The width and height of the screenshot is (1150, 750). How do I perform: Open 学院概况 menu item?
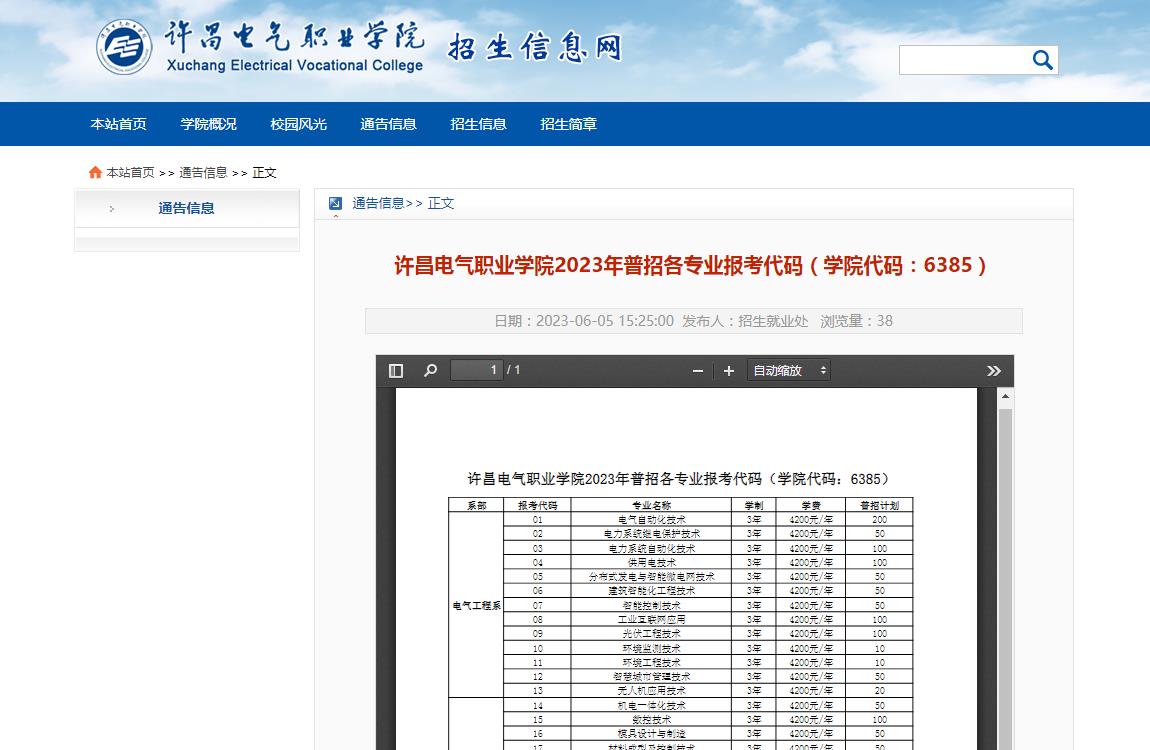208,124
